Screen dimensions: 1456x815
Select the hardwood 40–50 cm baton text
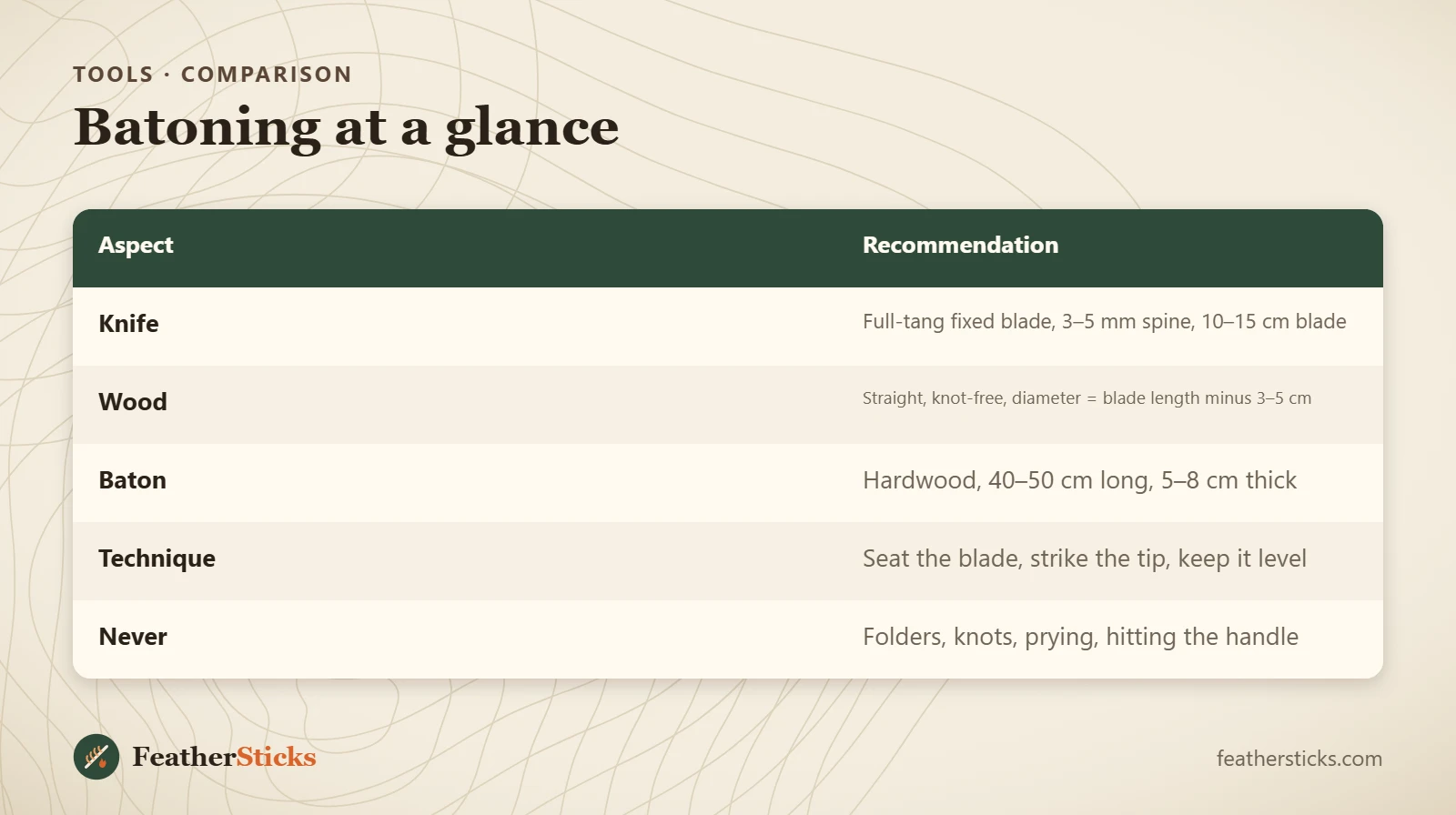click(1079, 480)
